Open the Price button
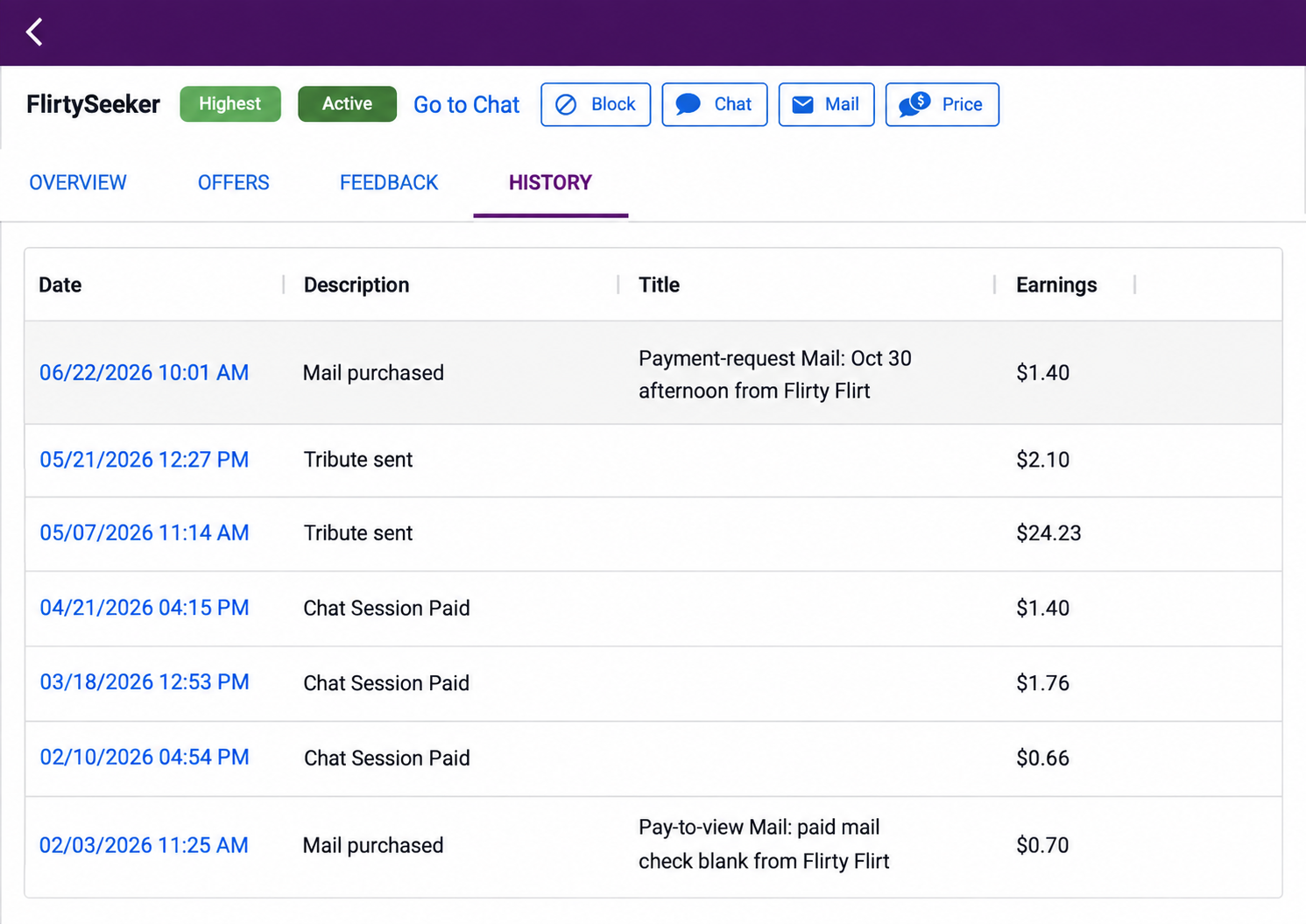The image size is (1306, 924). tap(942, 104)
